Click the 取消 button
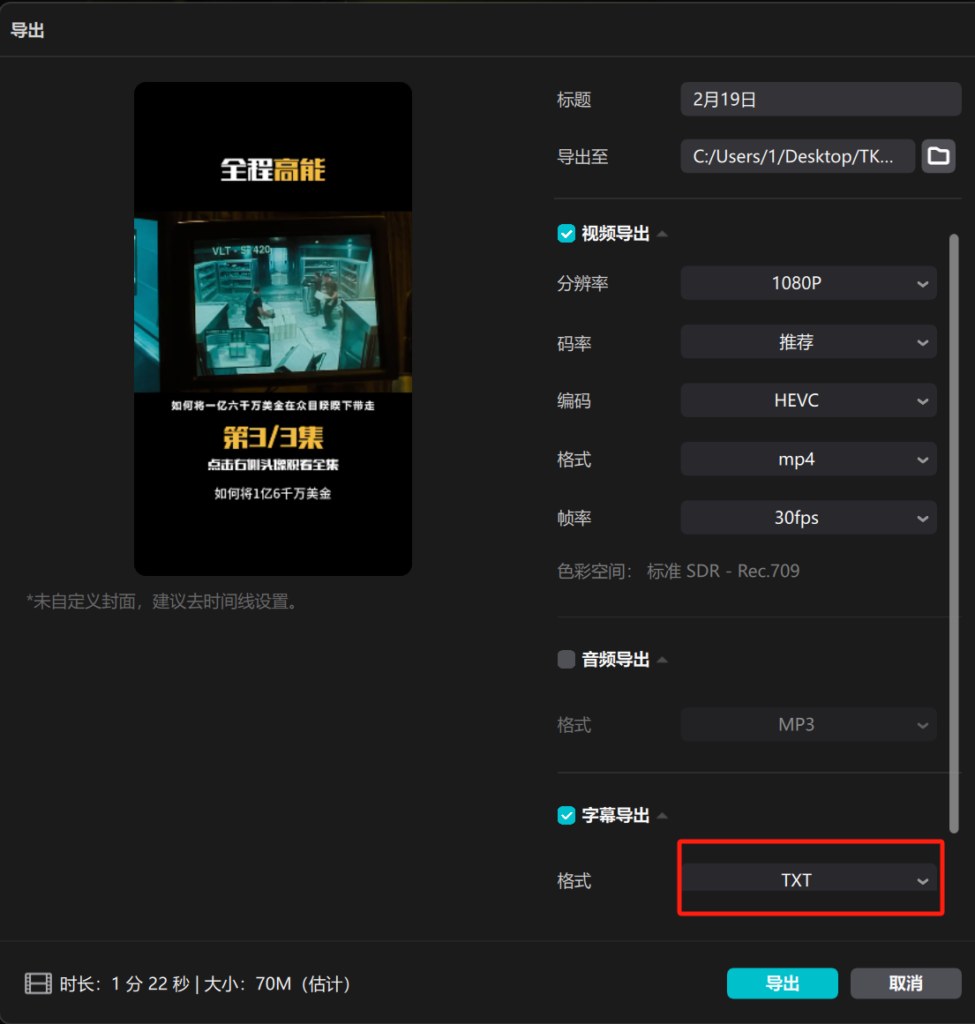The width and height of the screenshot is (975, 1024). (906, 984)
